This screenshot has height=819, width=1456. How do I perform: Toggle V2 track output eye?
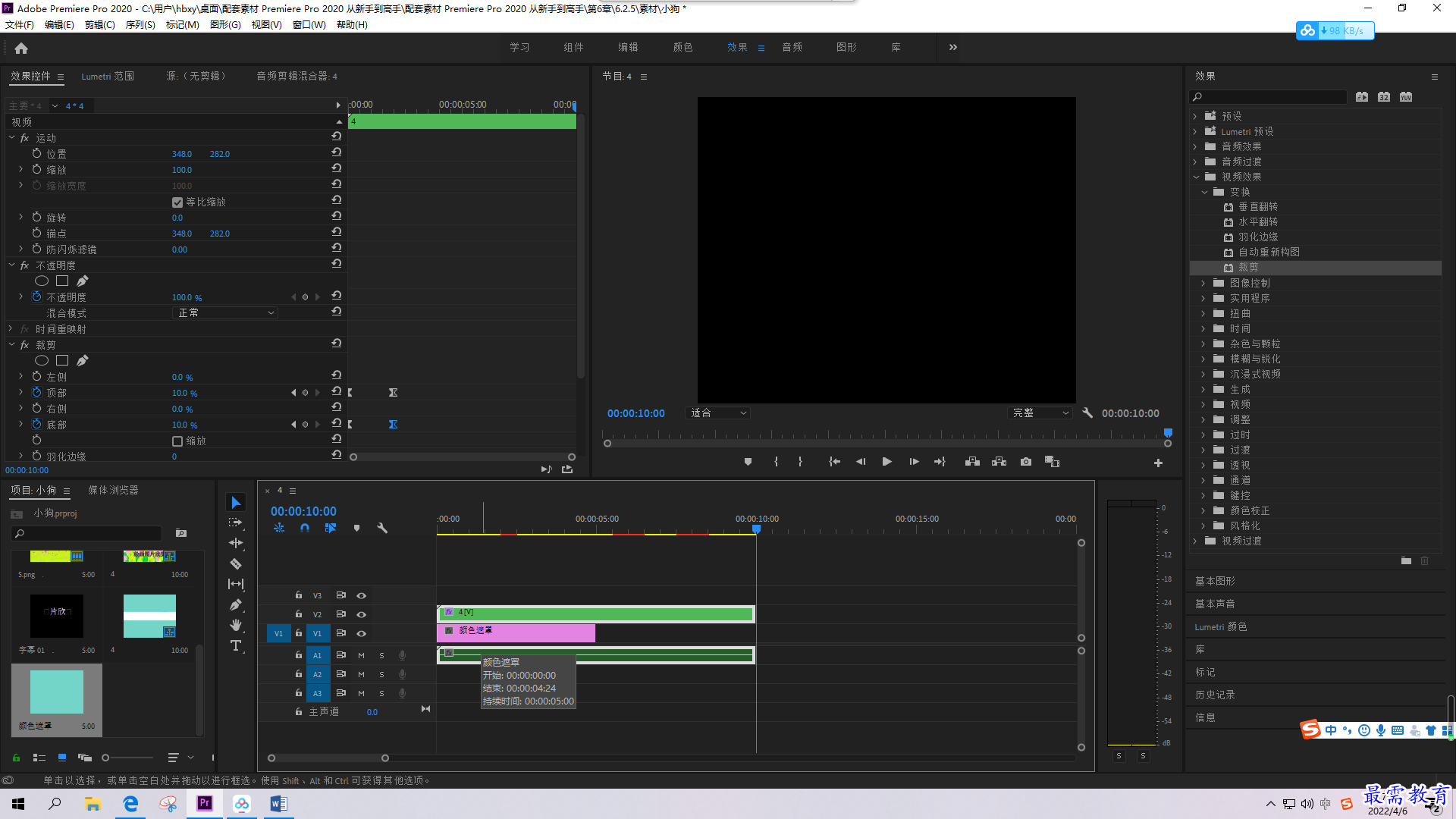[x=362, y=614]
